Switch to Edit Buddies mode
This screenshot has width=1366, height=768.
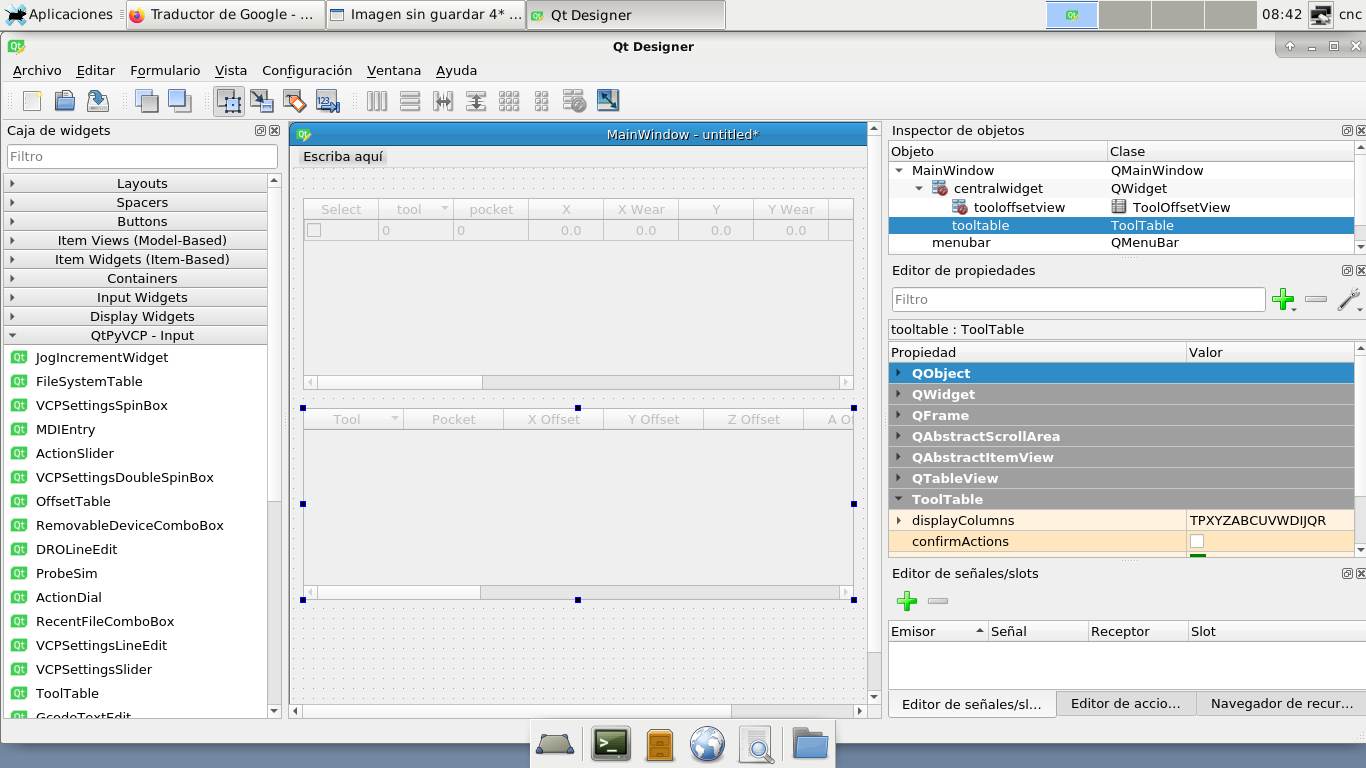(294, 100)
